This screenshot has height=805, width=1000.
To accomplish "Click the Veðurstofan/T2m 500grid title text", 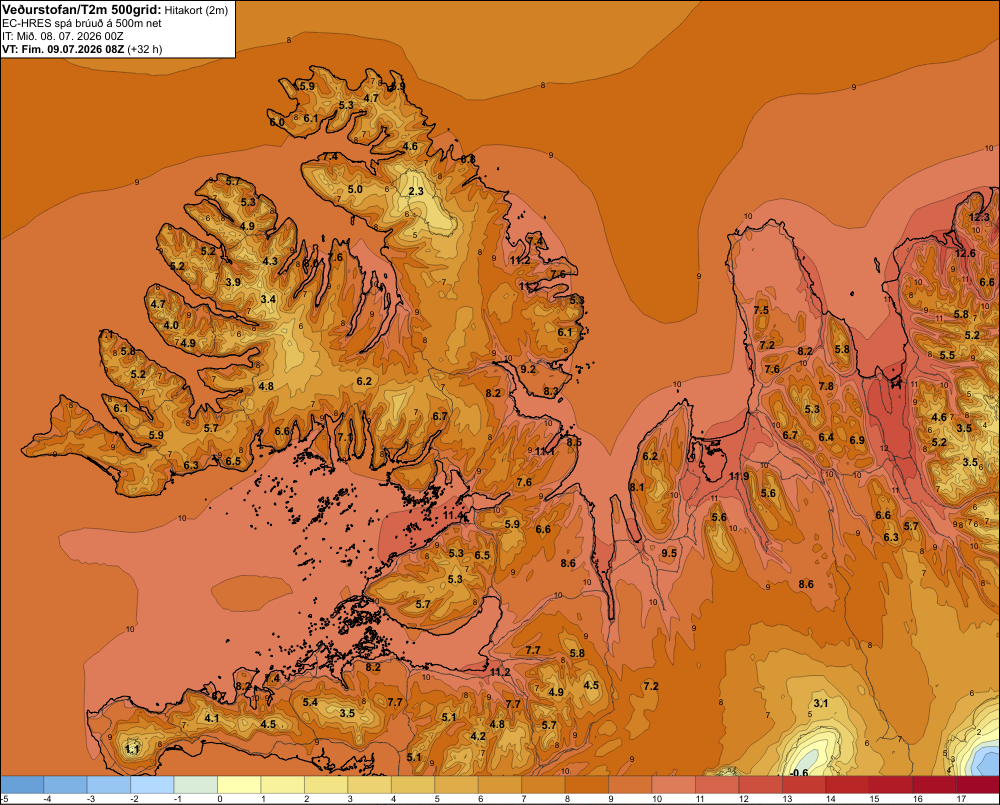I will [x=82, y=10].
